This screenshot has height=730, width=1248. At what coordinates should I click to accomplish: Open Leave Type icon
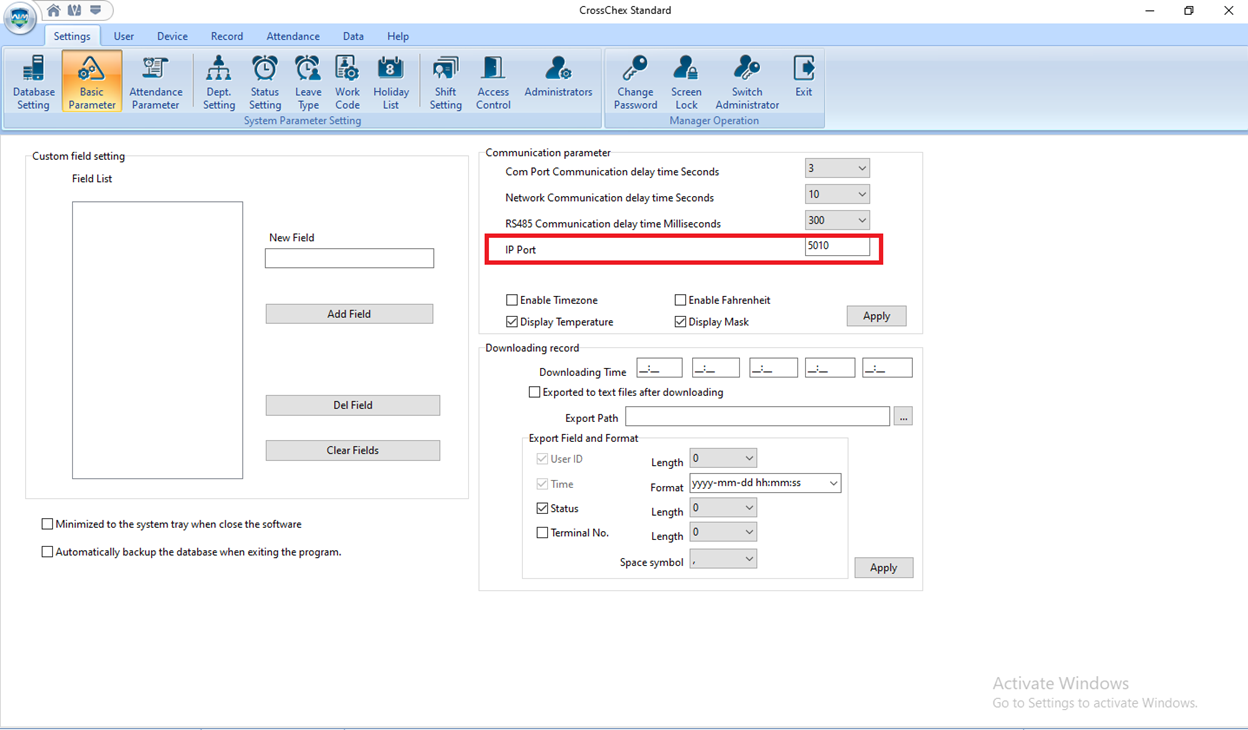[x=308, y=81]
